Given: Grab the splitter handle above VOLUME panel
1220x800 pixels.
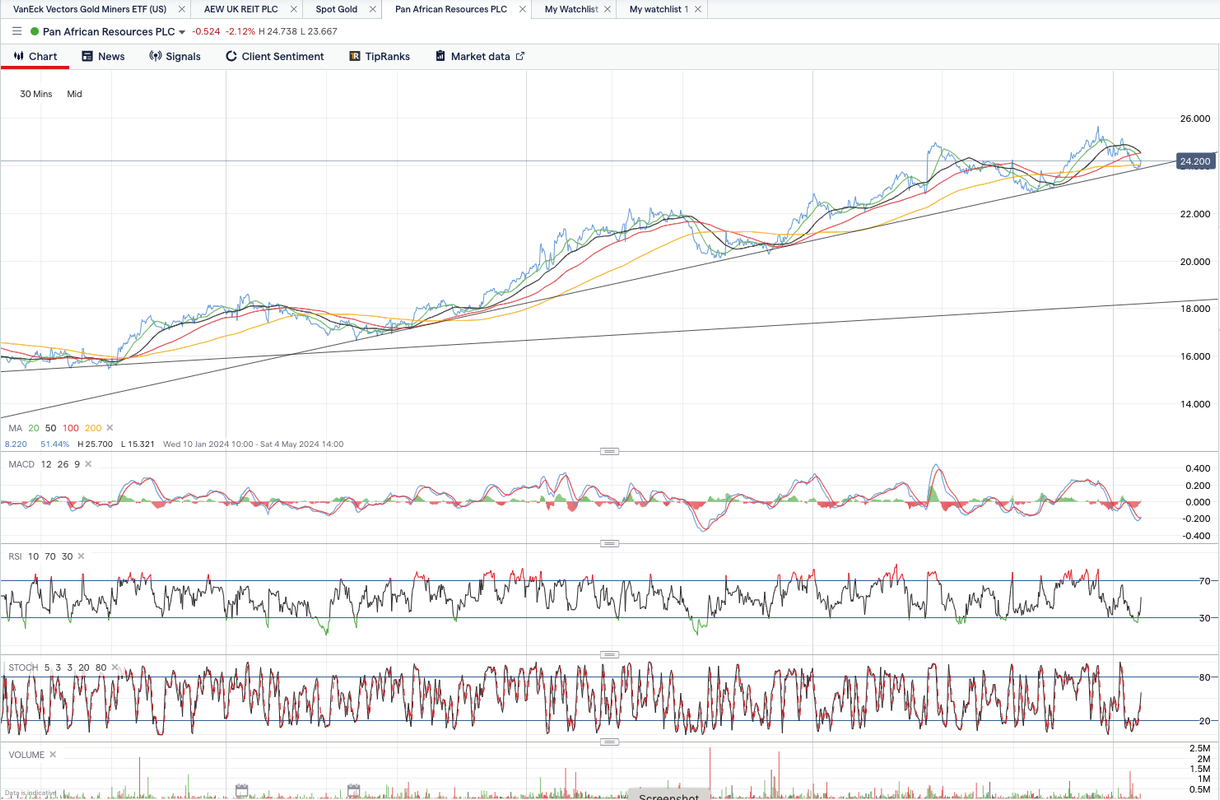Looking at the screenshot, I should click(x=609, y=743).
